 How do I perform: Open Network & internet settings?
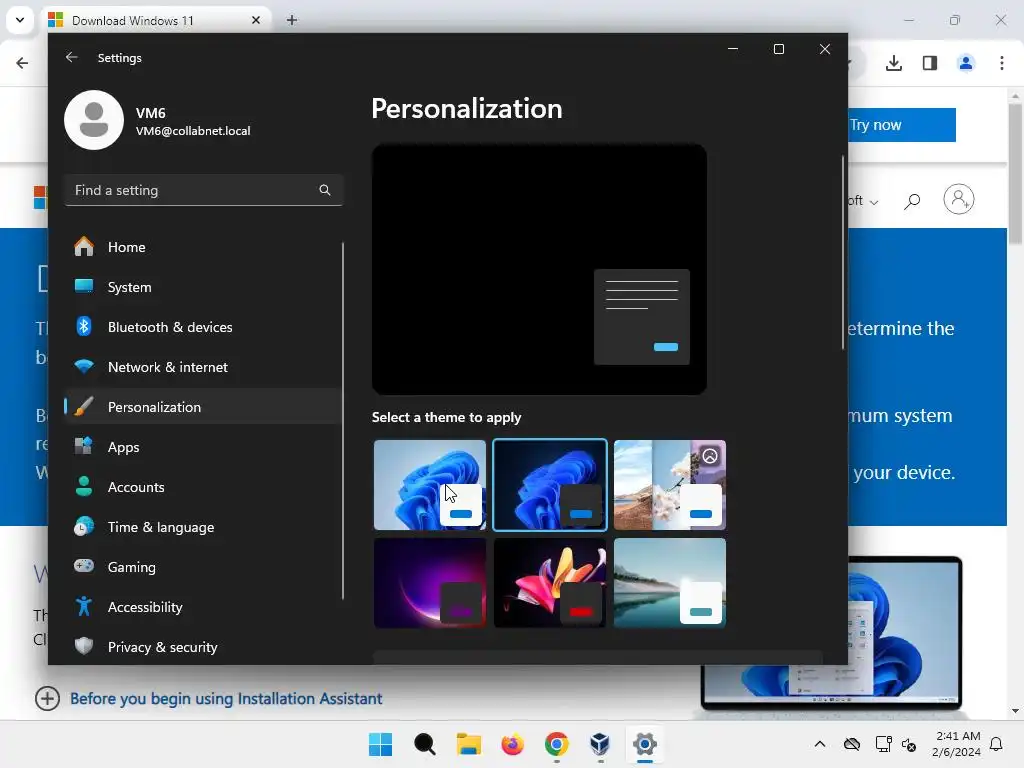(202, 366)
